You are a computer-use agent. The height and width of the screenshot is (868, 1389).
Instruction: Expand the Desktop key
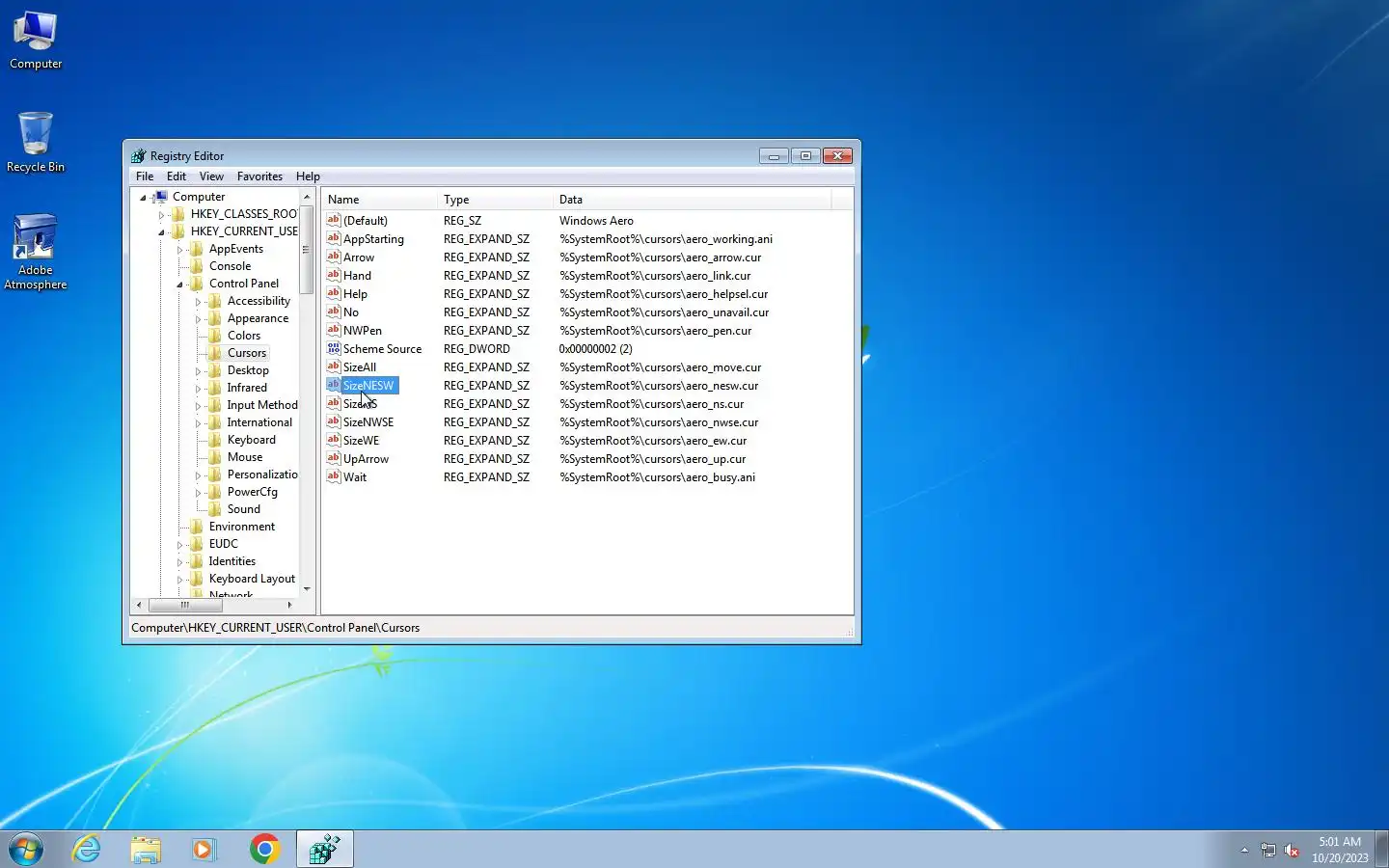198,371
